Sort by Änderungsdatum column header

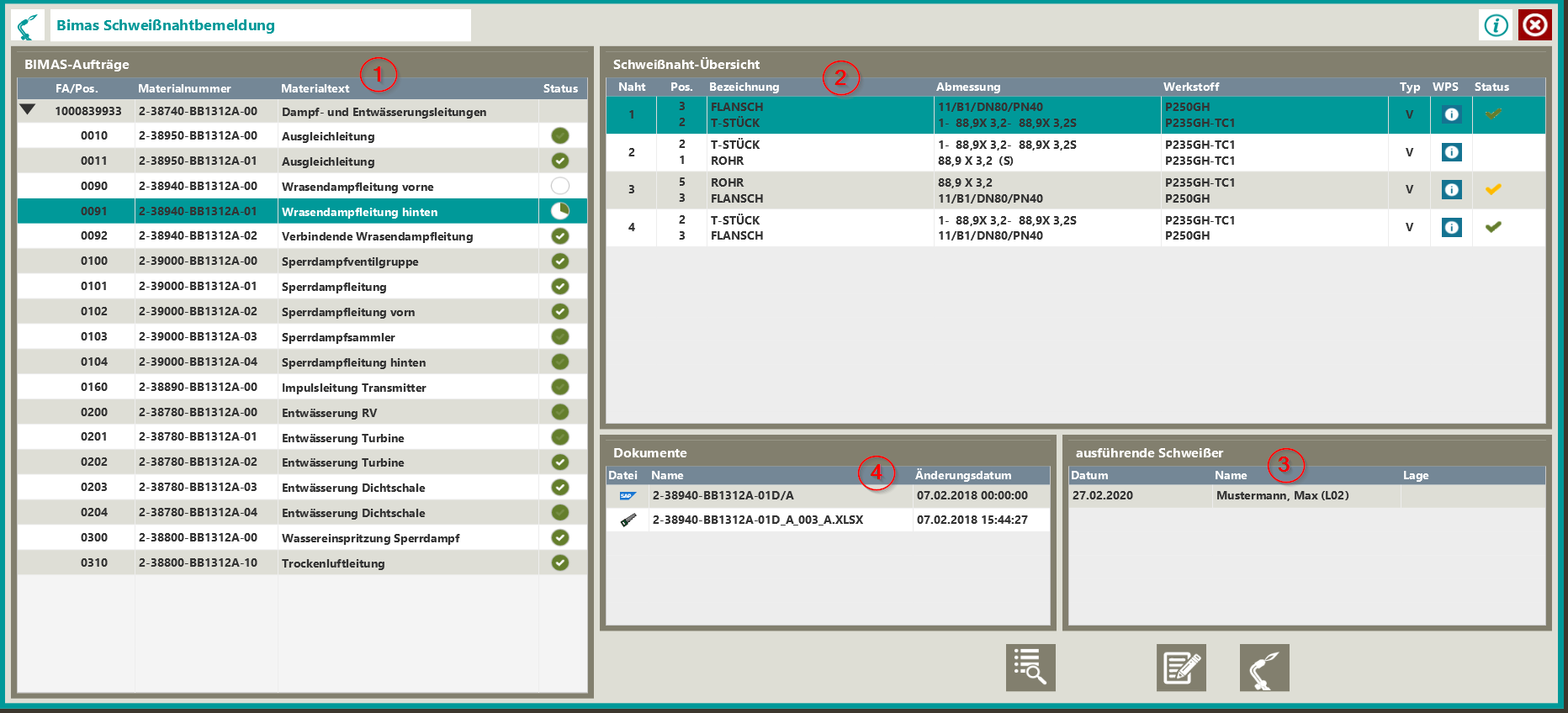962,475
